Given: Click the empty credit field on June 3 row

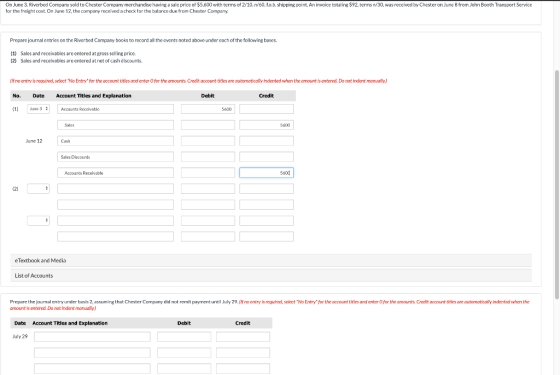Looking at the screenshot, I should 266,109.
